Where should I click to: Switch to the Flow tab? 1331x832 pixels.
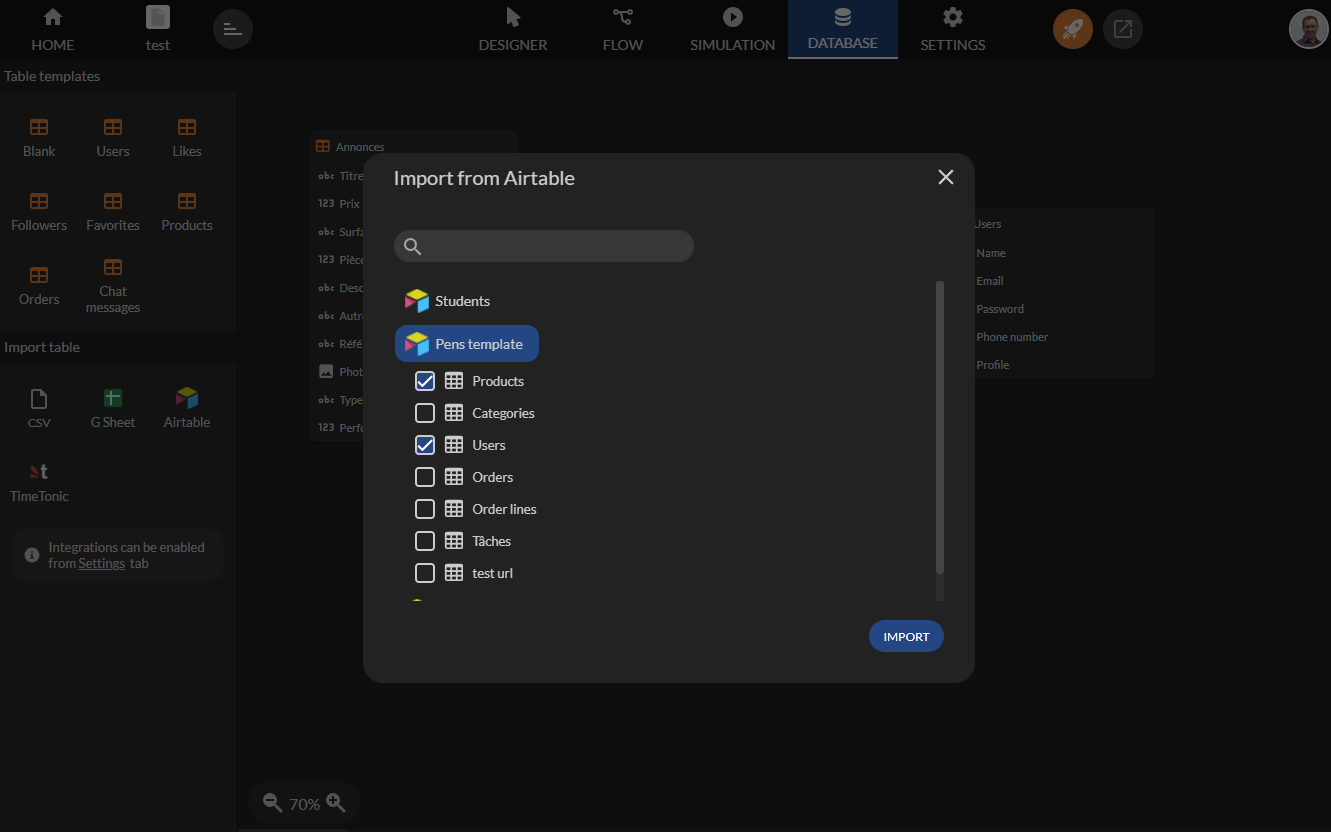point(623,29)
